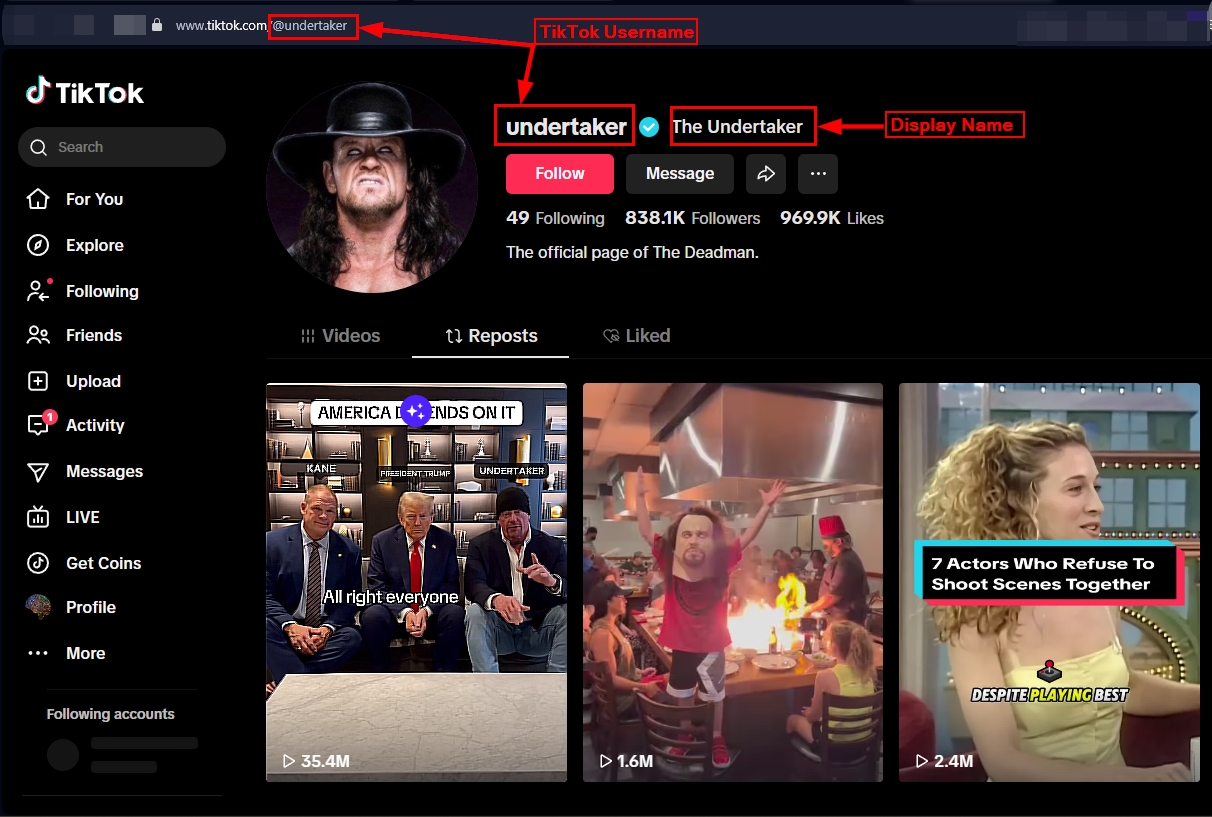This screenshot has width=1212, height=817.
Task: Click the 838.1K Followers count
Action: point(692,218)
